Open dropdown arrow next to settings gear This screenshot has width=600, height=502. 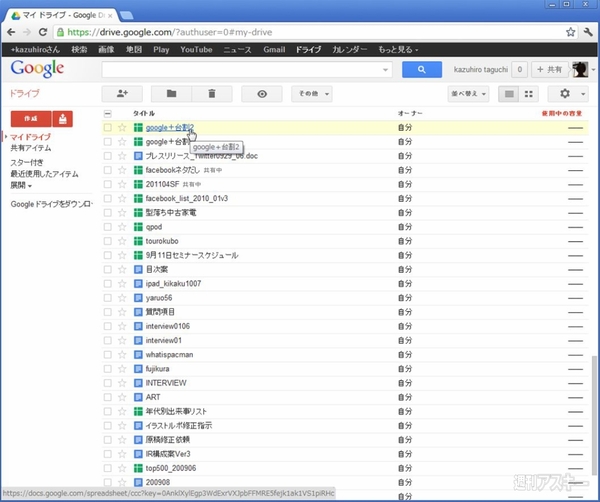click(x=583, y=94)
